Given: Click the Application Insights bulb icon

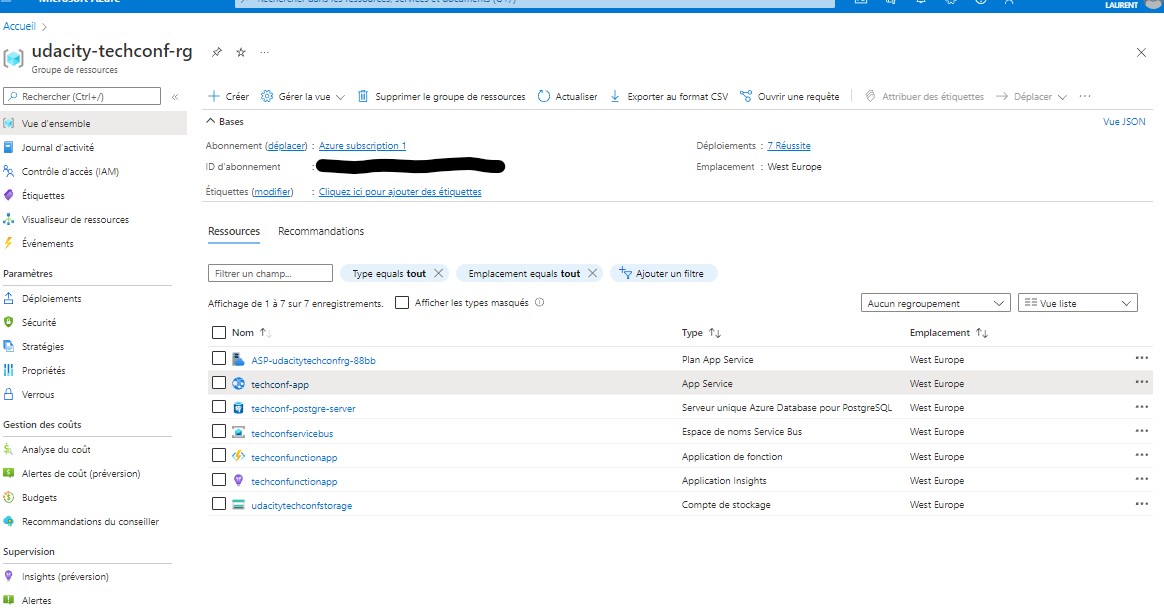Looking at the screenshot, I should tap(238, 480).
